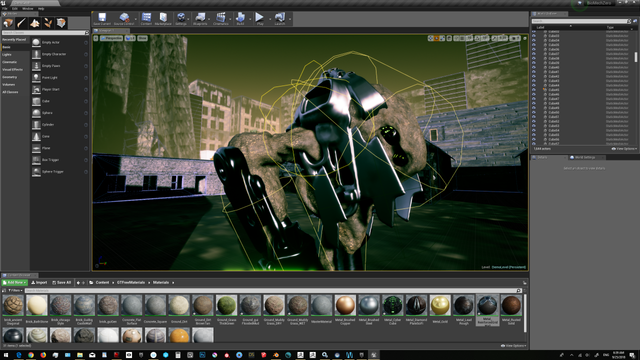Click the Launch toolbar icon
This screenshot has height=360, width=640.
point(280,19)
